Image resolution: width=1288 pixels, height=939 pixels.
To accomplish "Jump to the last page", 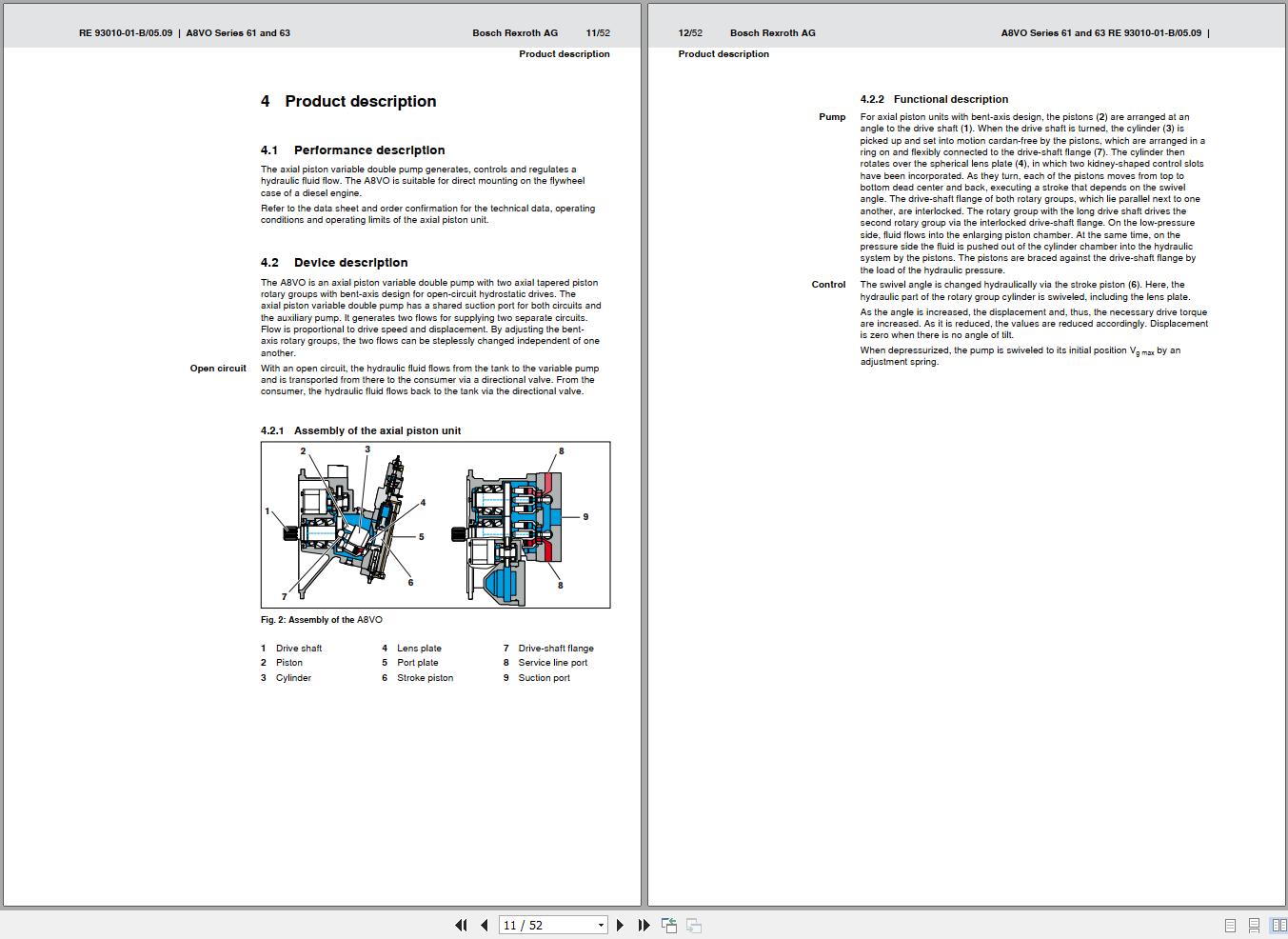I will pyautogui.click(x=644, y=925).
